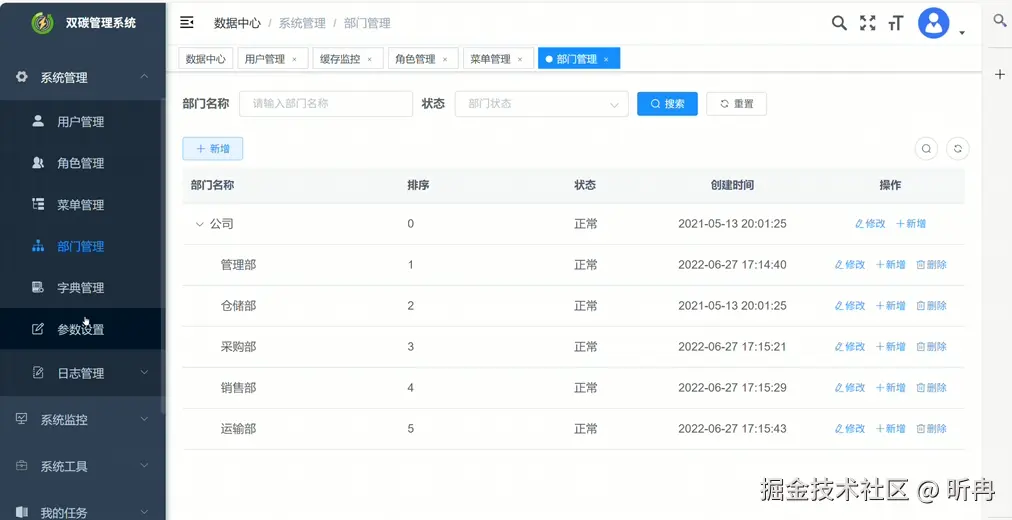Viewport: 1012px width, 520px height.
Task: Click the blue 搜索 button
Action: (x=667, y=103)
